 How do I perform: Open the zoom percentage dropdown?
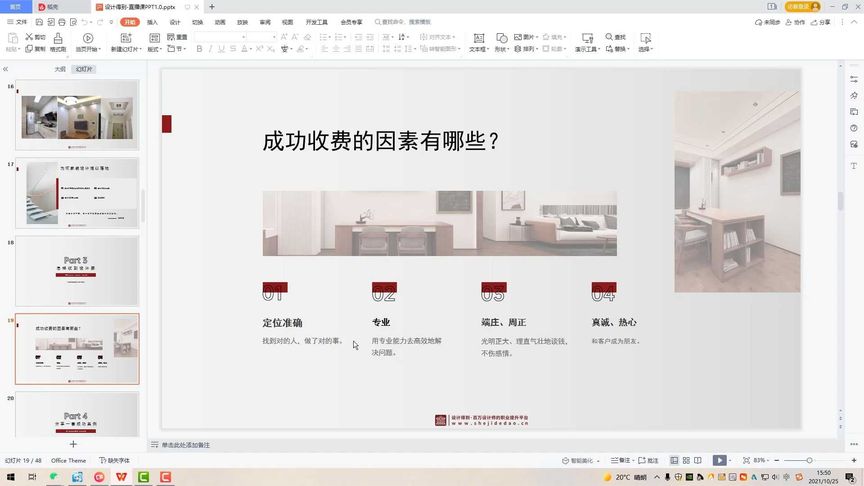[x=760, y=460]
